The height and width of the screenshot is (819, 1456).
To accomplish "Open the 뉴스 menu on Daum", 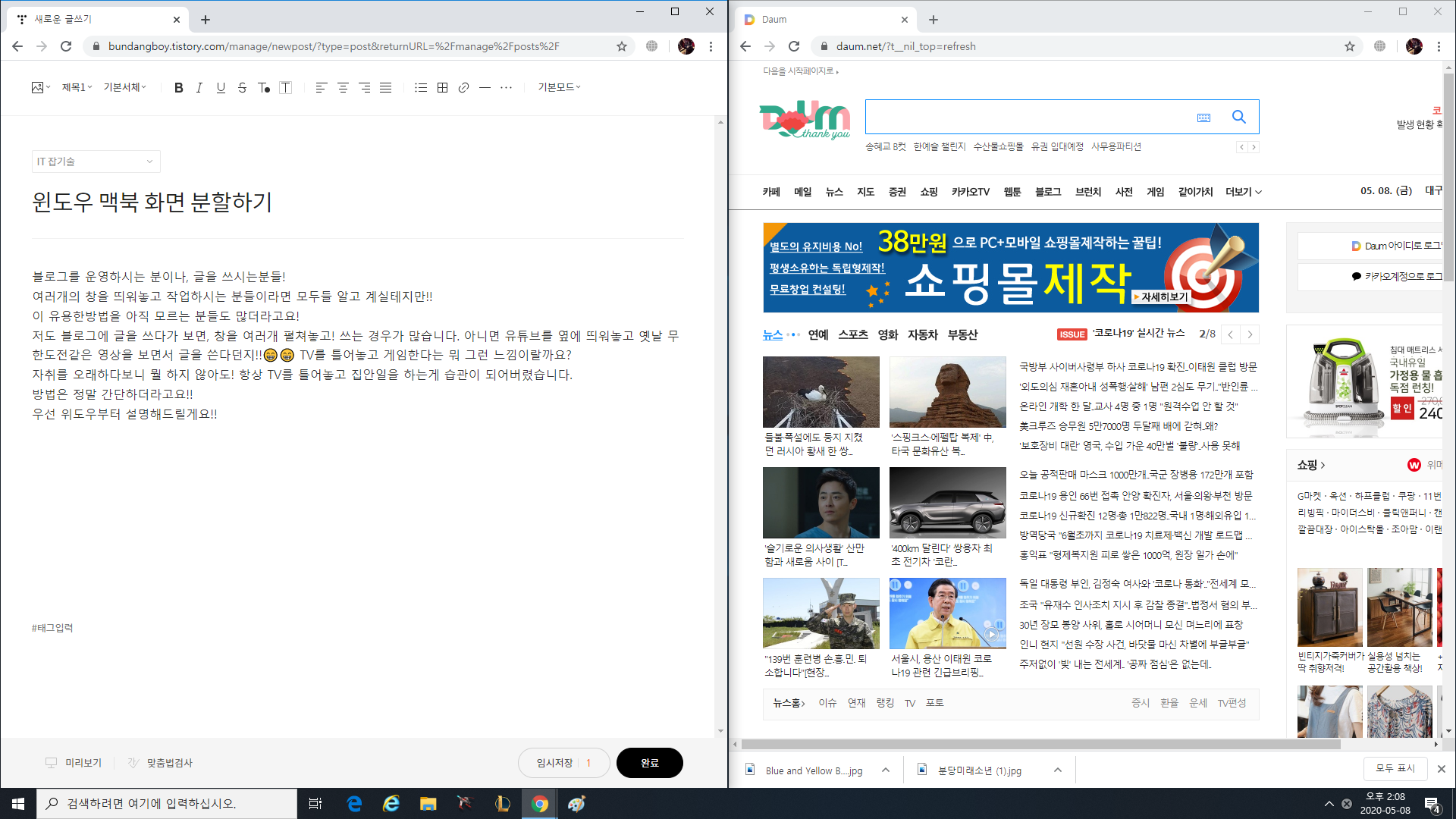I will pyautogui.click(x=833, y=192).
